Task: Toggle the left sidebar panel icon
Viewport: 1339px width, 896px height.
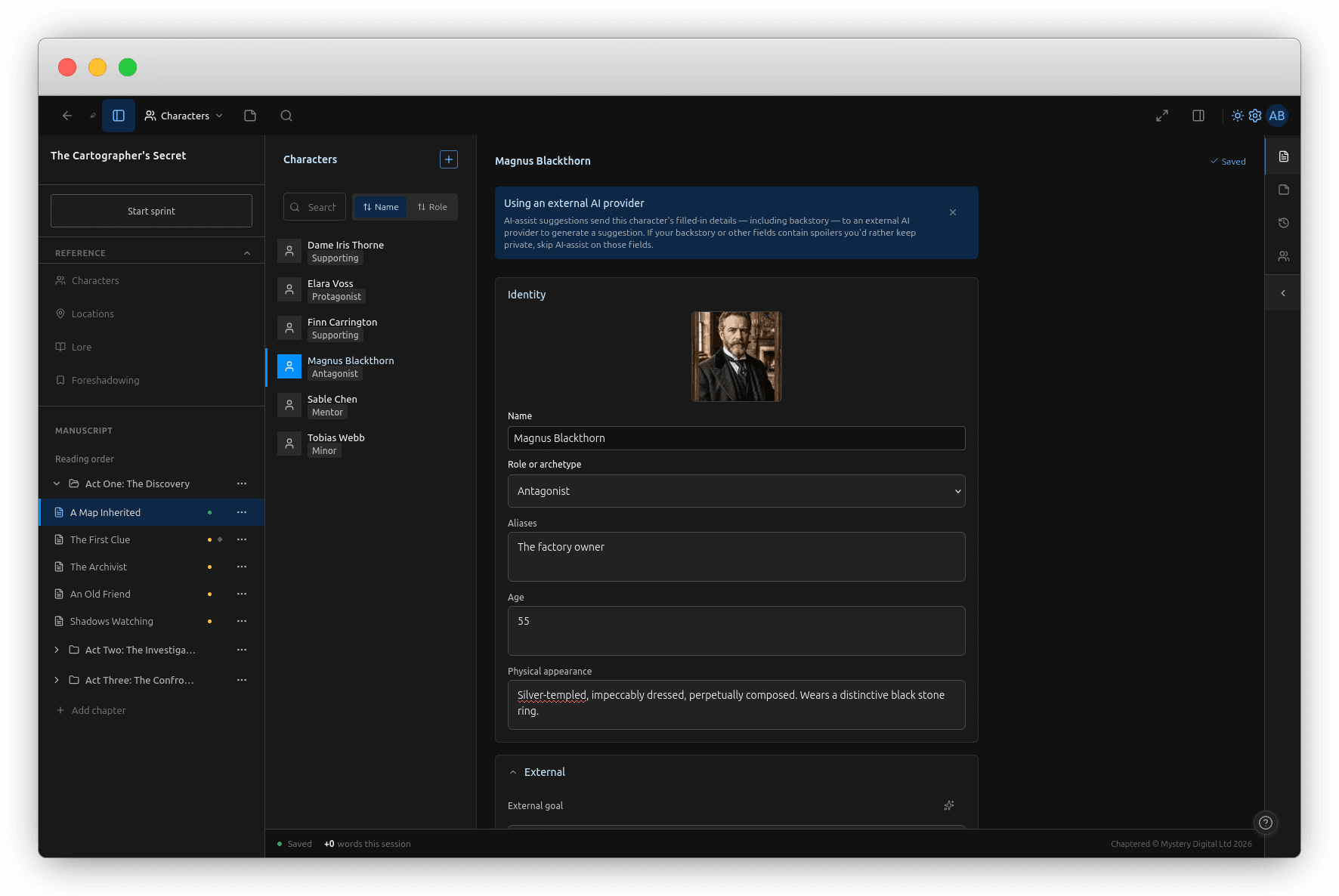Action: click(x=119, y=116)
